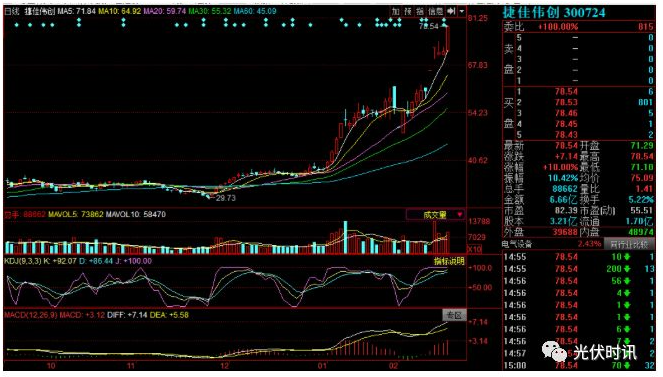663x377 pixels.
Task: Open the 信息 info toolbar button
Action: point(435,11)
